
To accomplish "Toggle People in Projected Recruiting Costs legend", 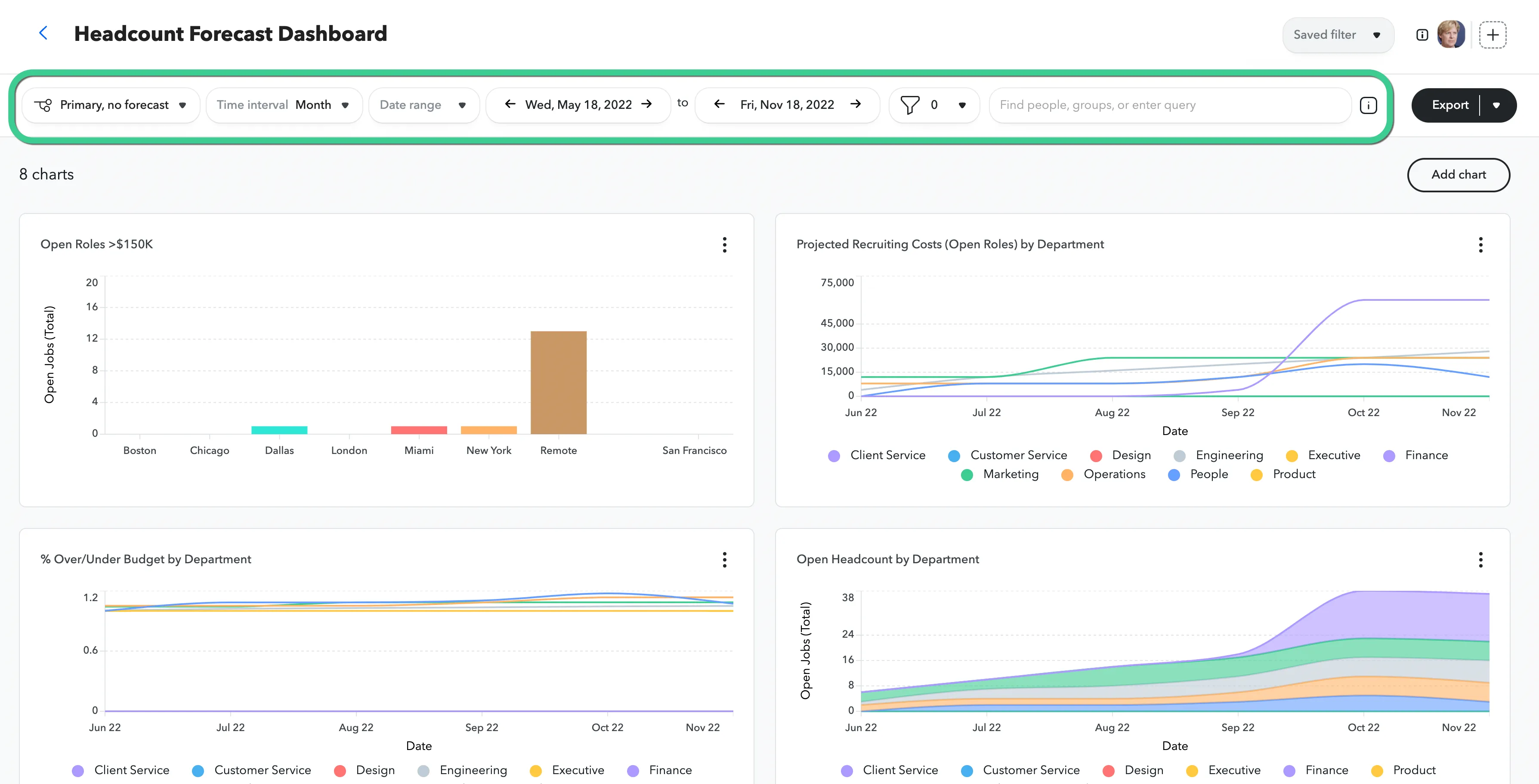I will pos(1198,475).
